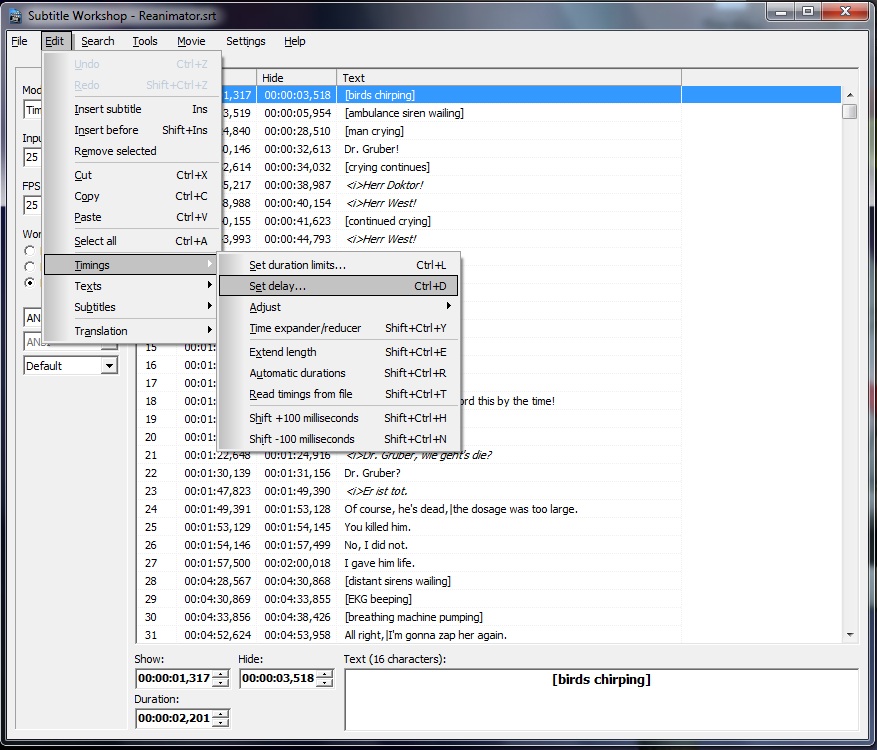Viewport: 877px width, 750px height.
Task: Select the 'I gave him life.' row
Action: coord(489,563)
